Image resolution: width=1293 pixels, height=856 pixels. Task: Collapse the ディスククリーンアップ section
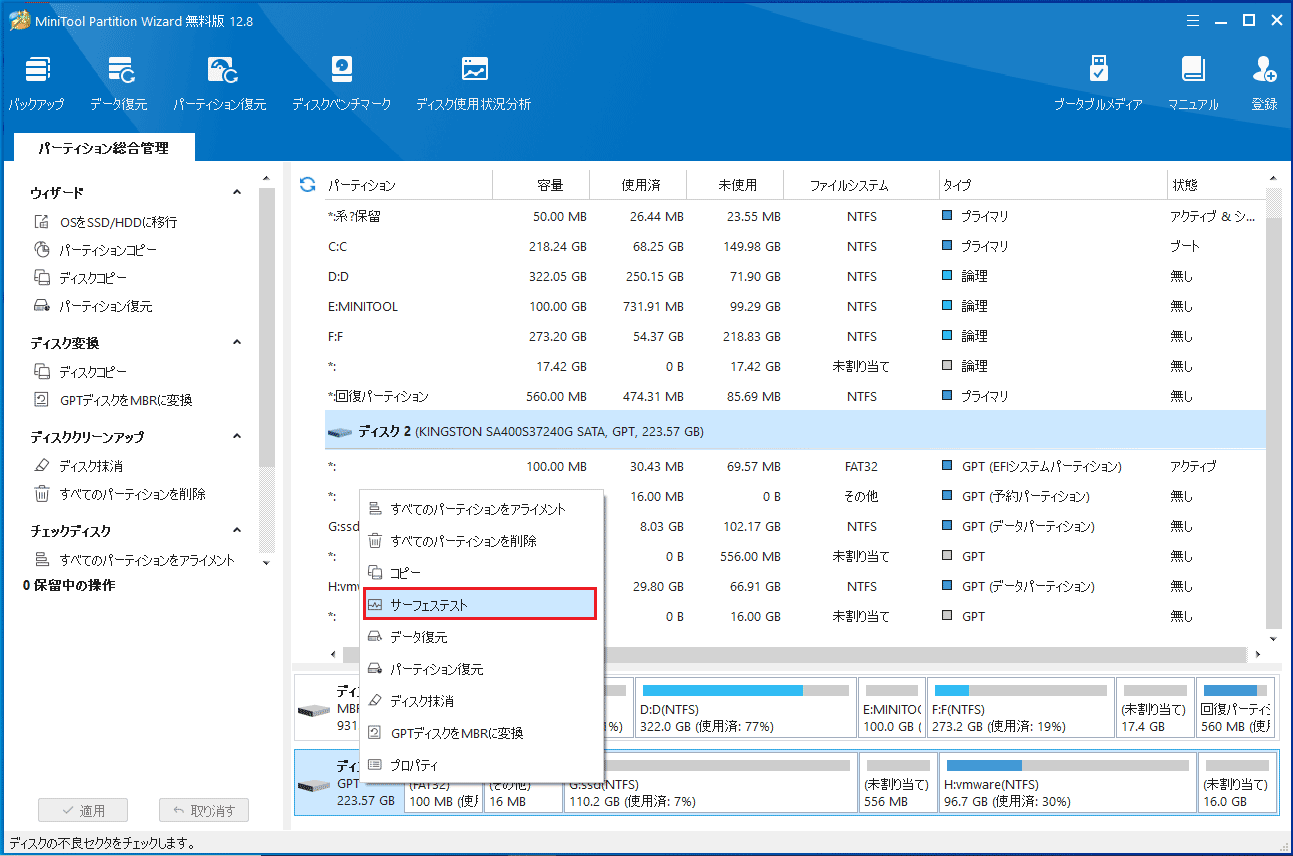pyautogui.click(x=237, y=436)
